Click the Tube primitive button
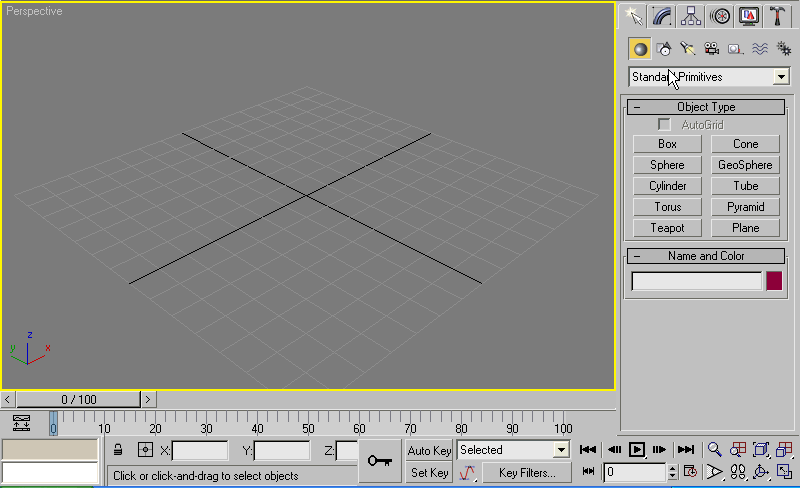The width and height of the screenshot is (800, 488). (745, 186)
